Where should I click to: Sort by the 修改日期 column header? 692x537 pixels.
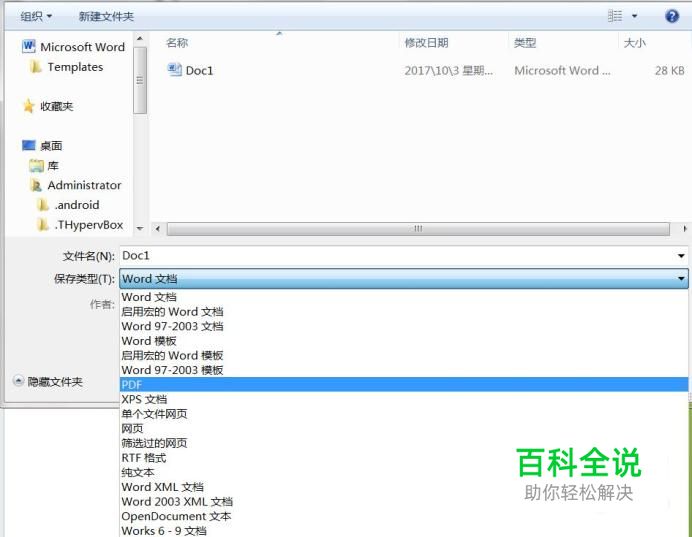click(426, 43)
